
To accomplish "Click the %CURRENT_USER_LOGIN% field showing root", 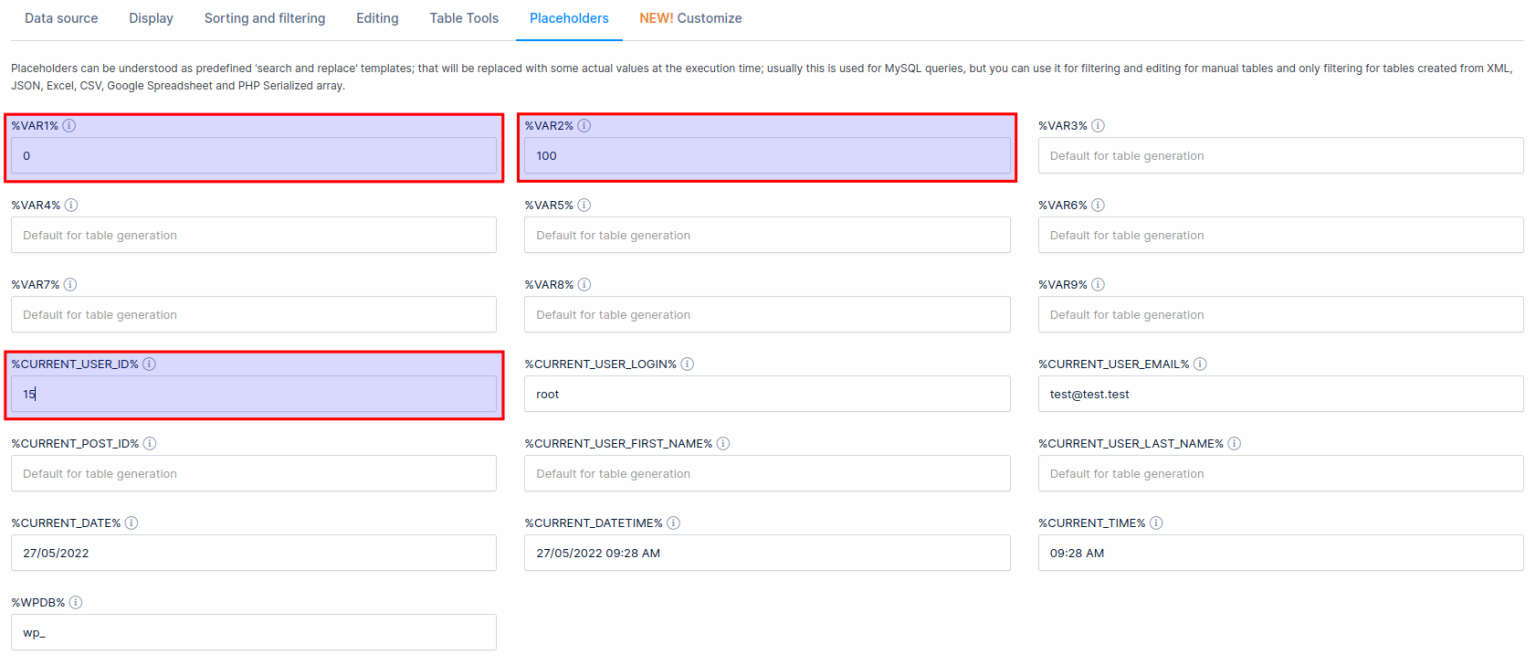I will 767,394.
